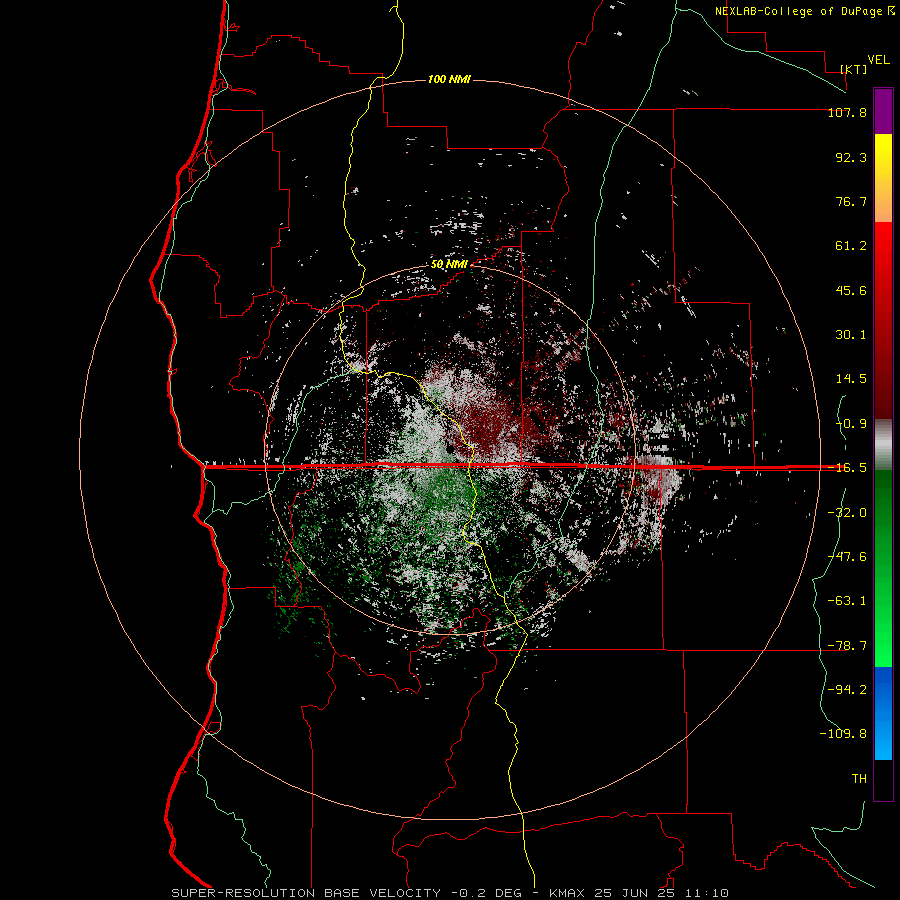
Task: Click the -16.5 velocity scale value
Action: (847, 468)
